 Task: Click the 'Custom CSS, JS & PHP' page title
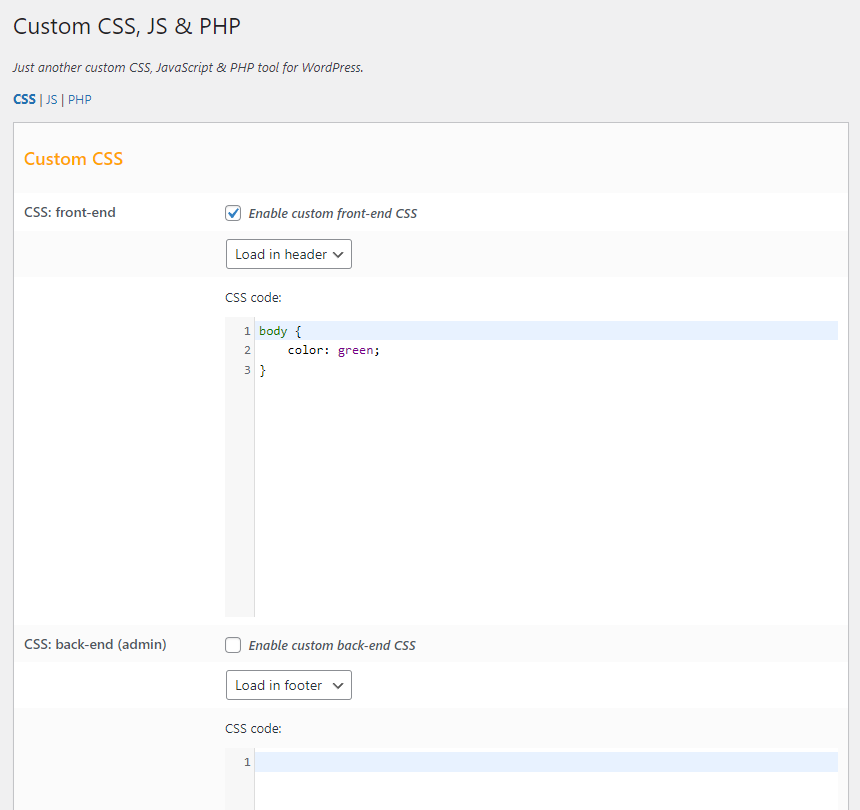127,26
